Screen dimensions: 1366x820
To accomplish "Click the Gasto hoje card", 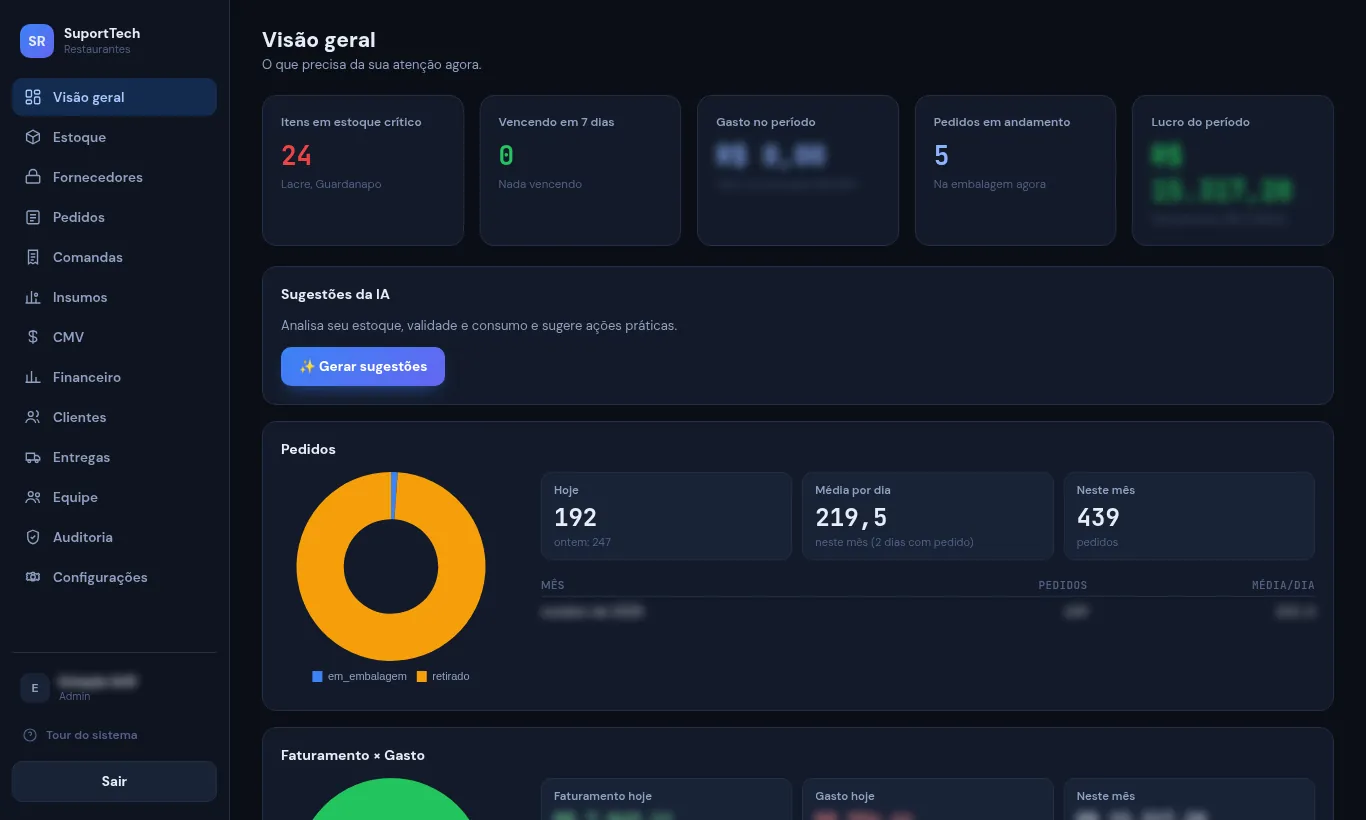I will [928, 799].
